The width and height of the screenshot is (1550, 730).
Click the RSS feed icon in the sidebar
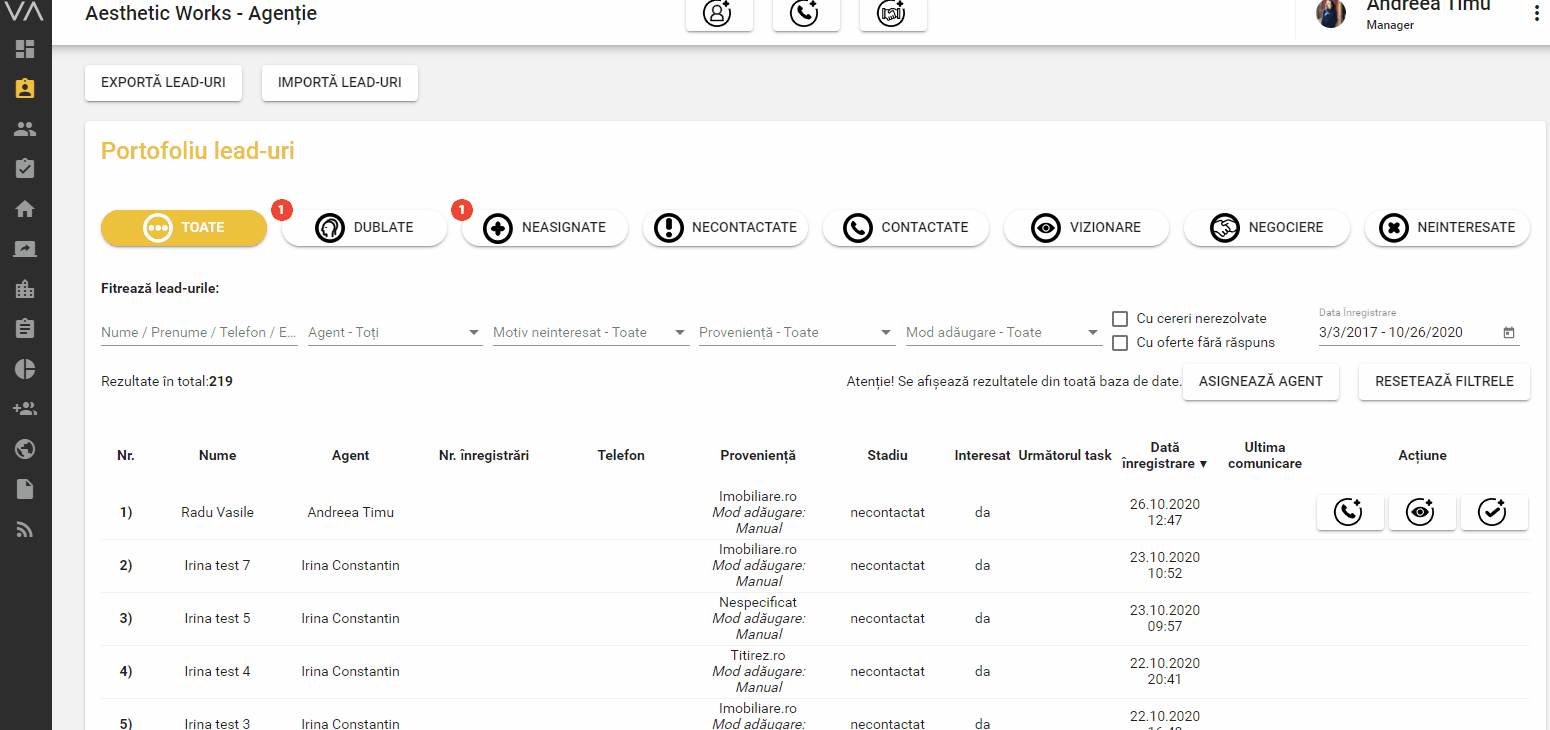point(25,529)
